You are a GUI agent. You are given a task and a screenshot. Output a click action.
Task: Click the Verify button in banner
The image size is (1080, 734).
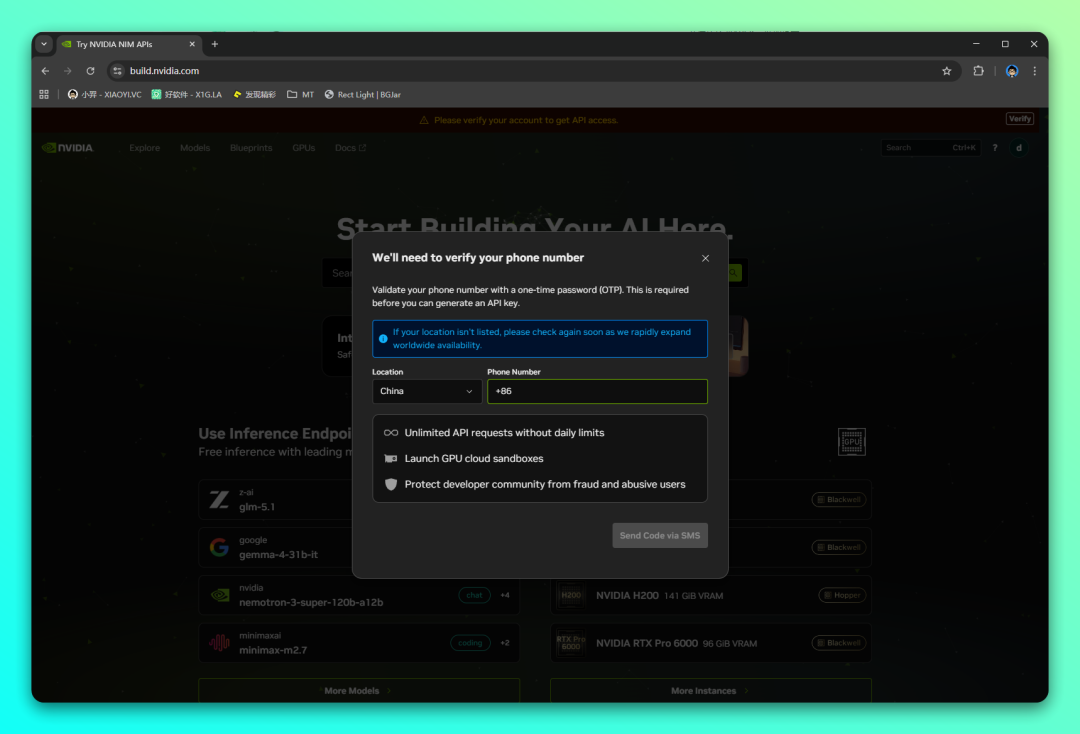(1019, 119)
